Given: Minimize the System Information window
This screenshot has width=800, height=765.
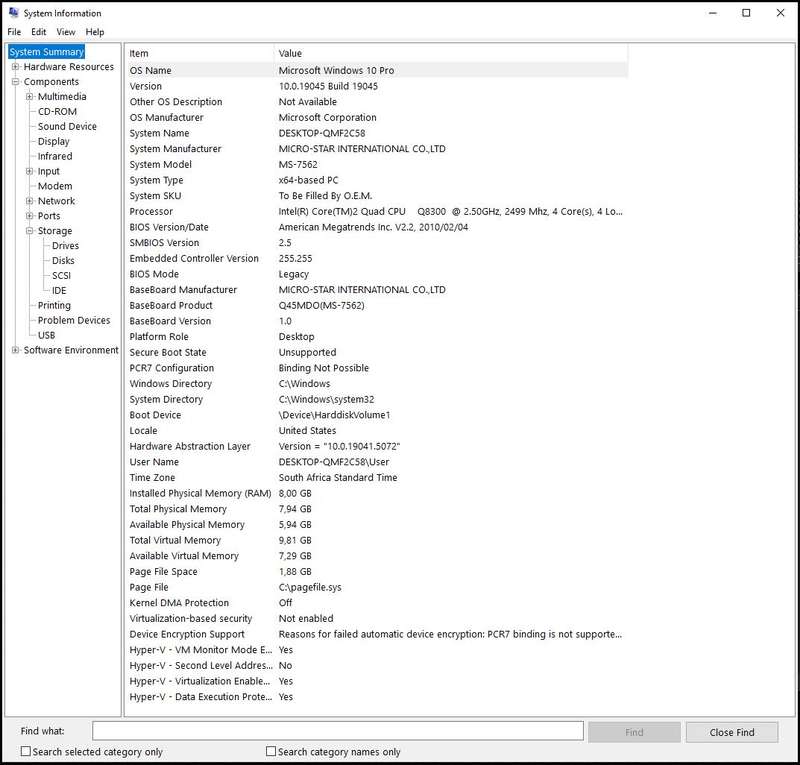Looking at the screenshot, I should (713, 13).
